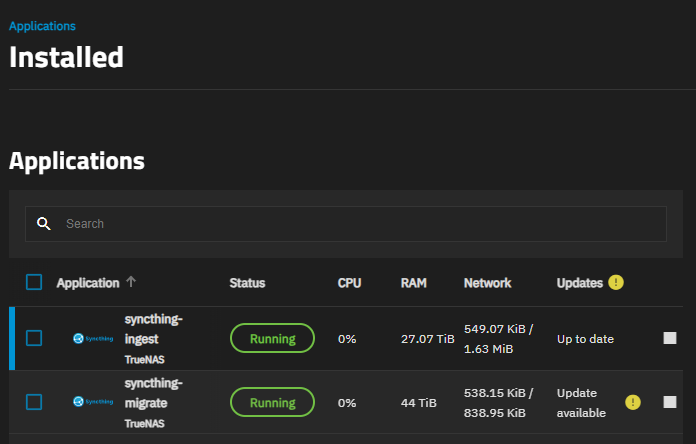Check the syncthing-migrate row checkbox
This screenshot has width=696, height=444.
pyautogui.click(x=34, y=402)
